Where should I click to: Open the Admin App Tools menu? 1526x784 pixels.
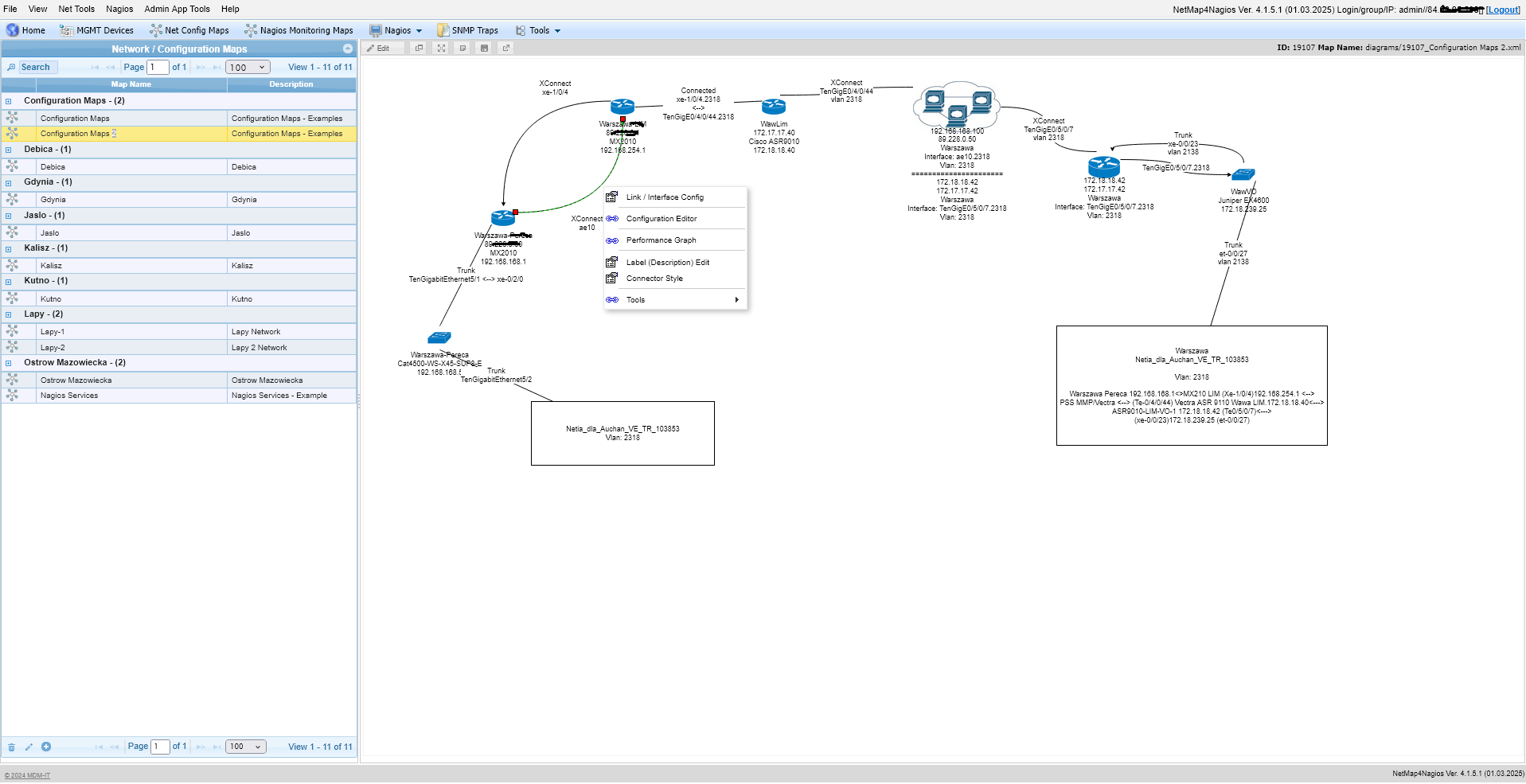coord(177,10)
